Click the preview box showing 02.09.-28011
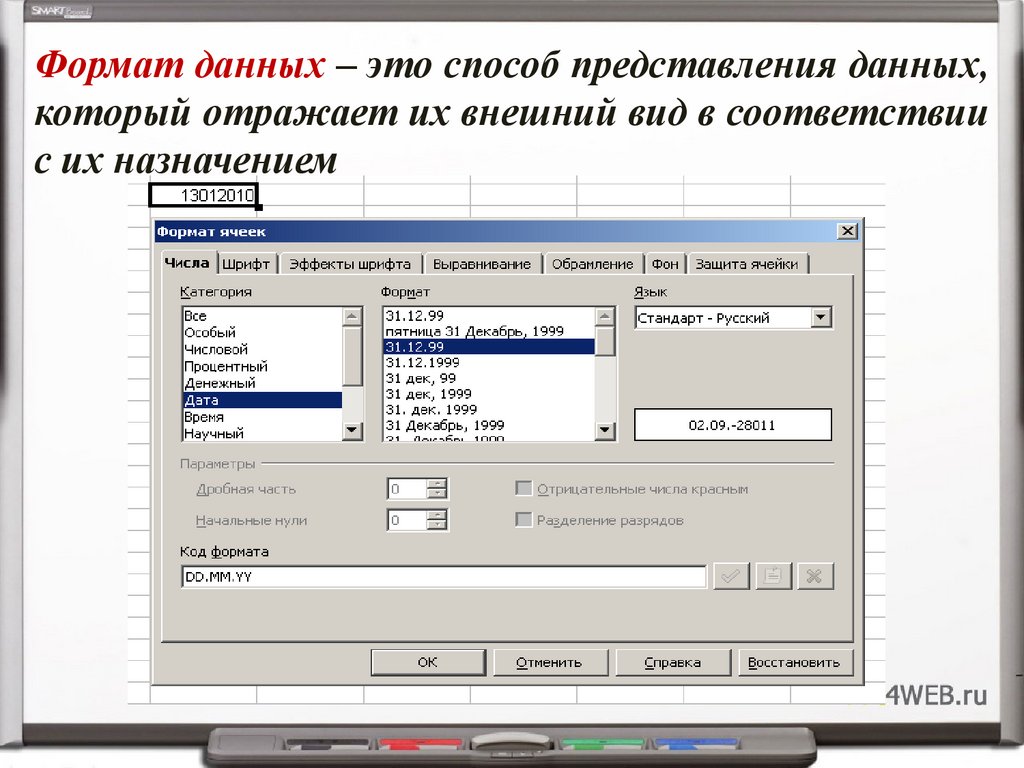1024x768 pixels. click(733, 425)
